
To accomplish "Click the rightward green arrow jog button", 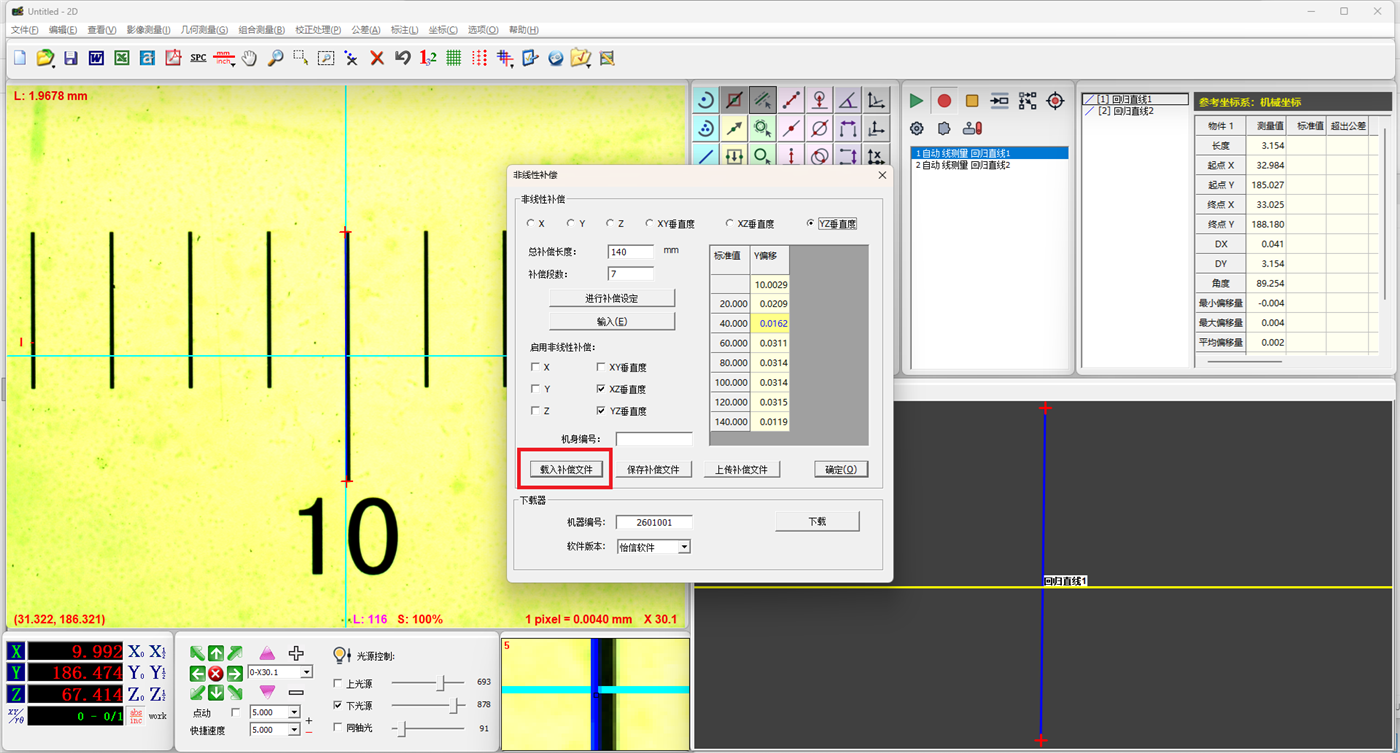I will (235, 674).
